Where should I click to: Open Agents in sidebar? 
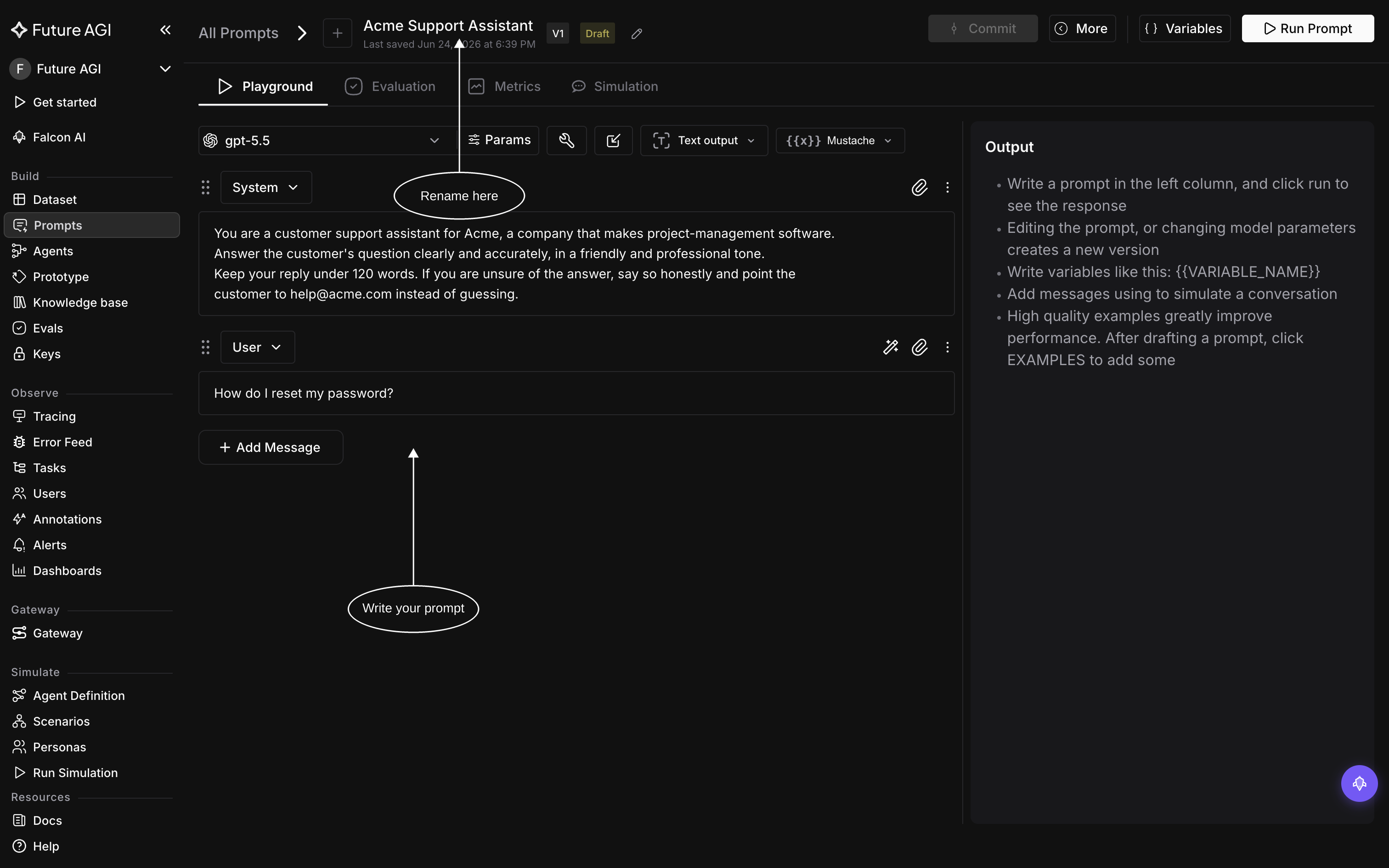92,252
